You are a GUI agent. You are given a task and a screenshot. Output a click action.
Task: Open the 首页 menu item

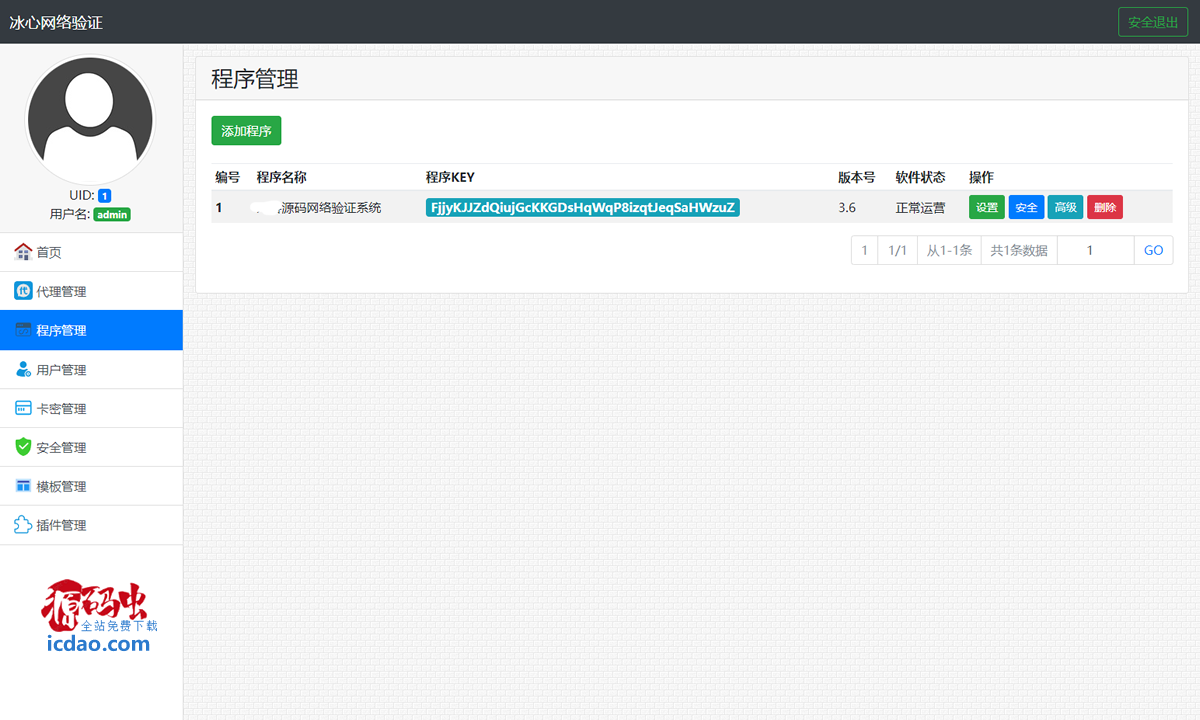click(91, 252)
